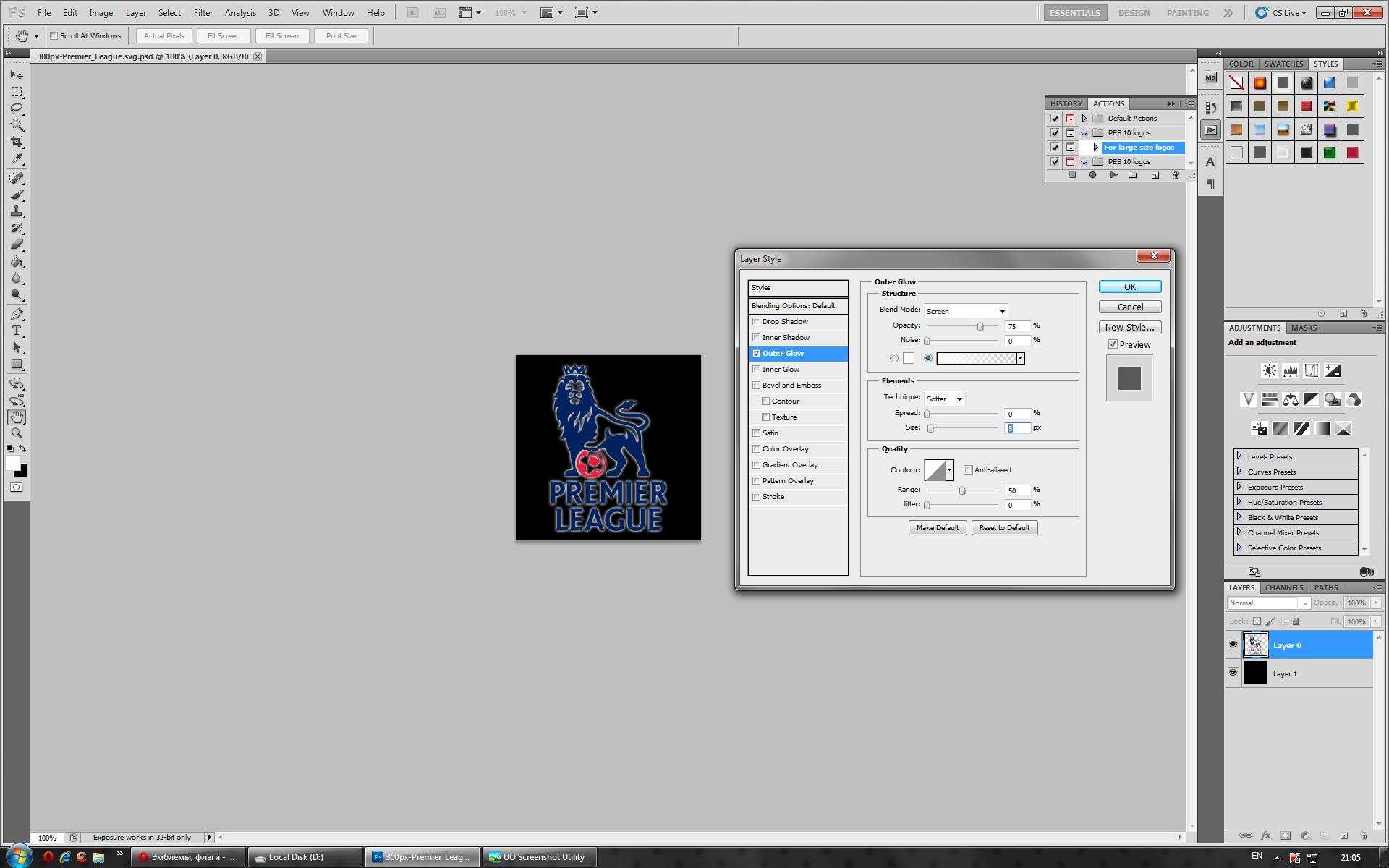This screenshot has height=868, width=1389.
Task: Select the Rectangular Marquee tool
Action: 17,92
